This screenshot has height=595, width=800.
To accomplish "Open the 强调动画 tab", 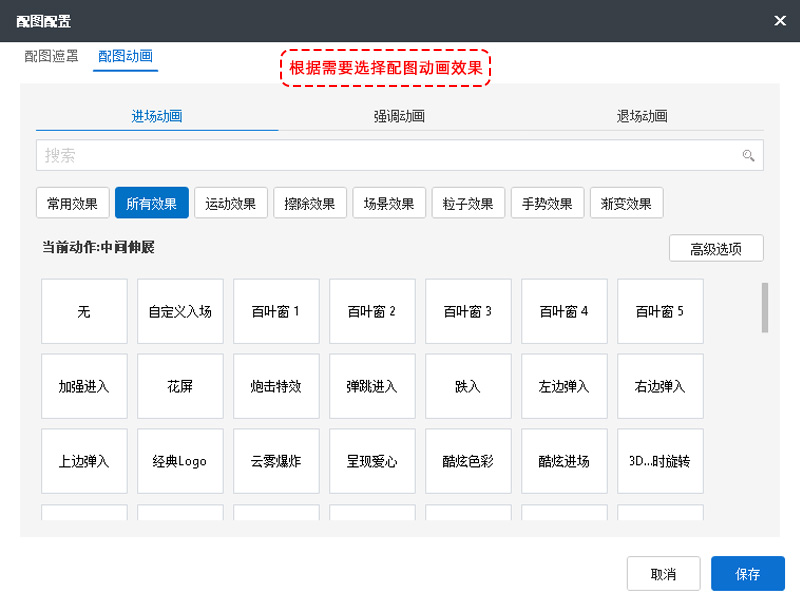I will point(399,116).
